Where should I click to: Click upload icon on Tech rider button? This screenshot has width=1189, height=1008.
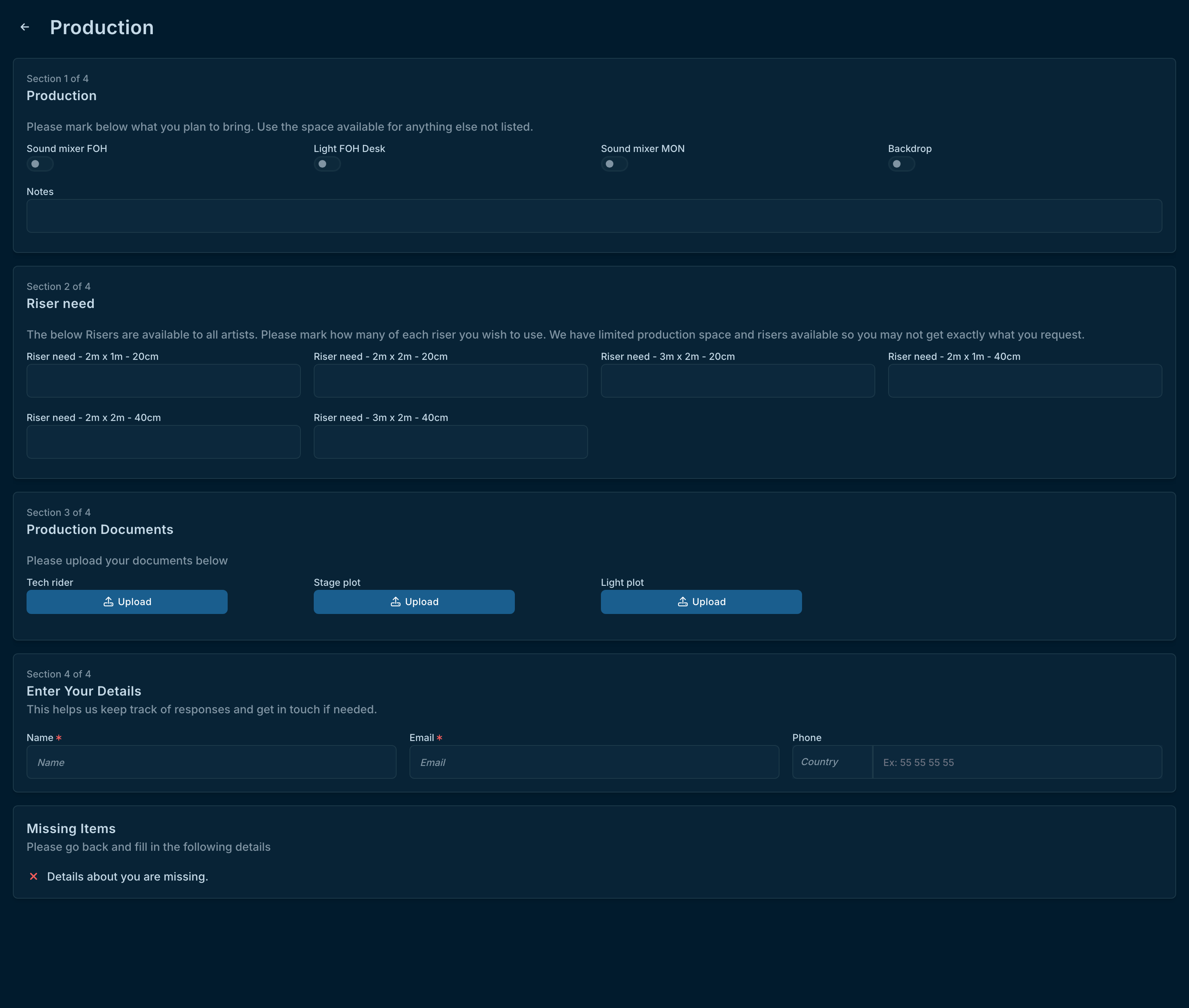(x=108, y=602)
